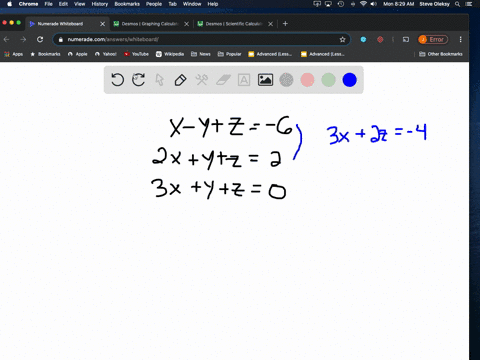Go back to previous page

click(x=6, y=39)
